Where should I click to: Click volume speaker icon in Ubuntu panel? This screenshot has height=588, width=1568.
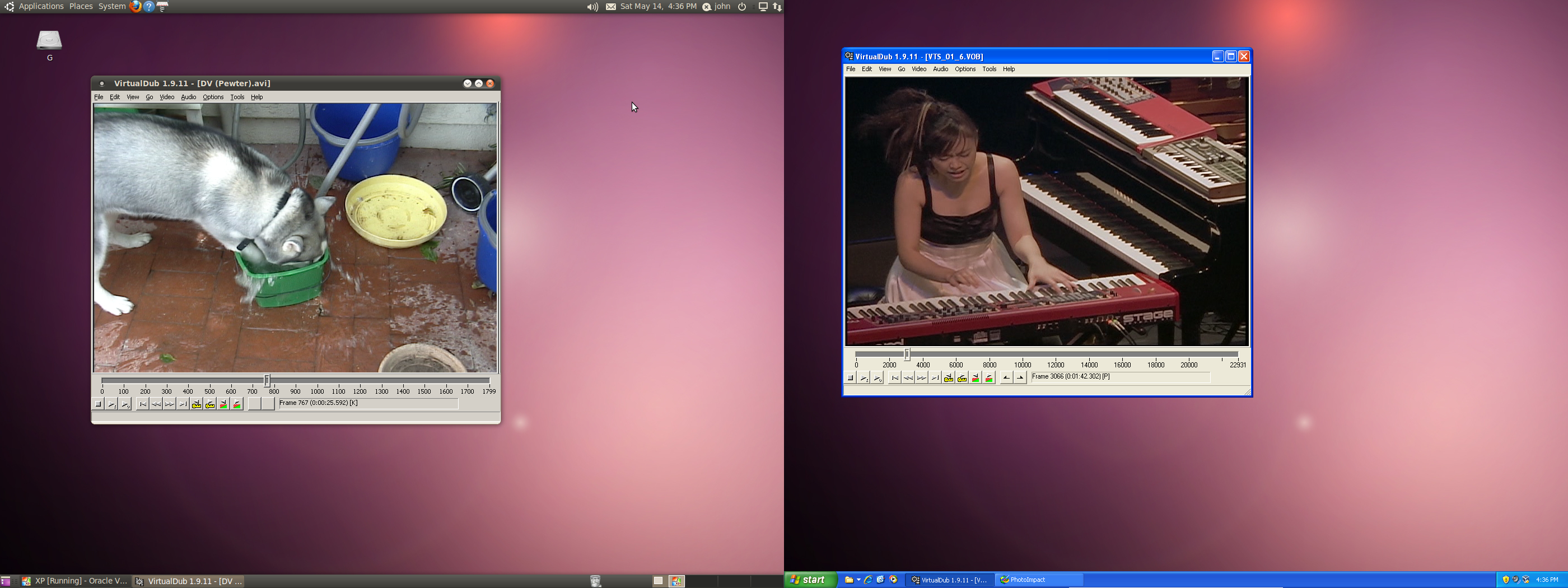pos(592,7)
